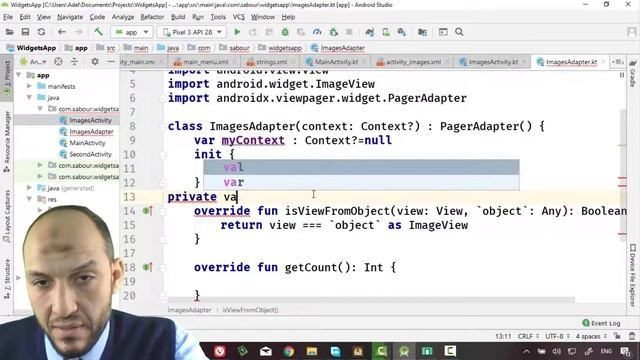Image resolution: width=640 pixels, height=360 pixels.
Task: Toggle the Device File Explorer panel
Action: coord(633,276)
